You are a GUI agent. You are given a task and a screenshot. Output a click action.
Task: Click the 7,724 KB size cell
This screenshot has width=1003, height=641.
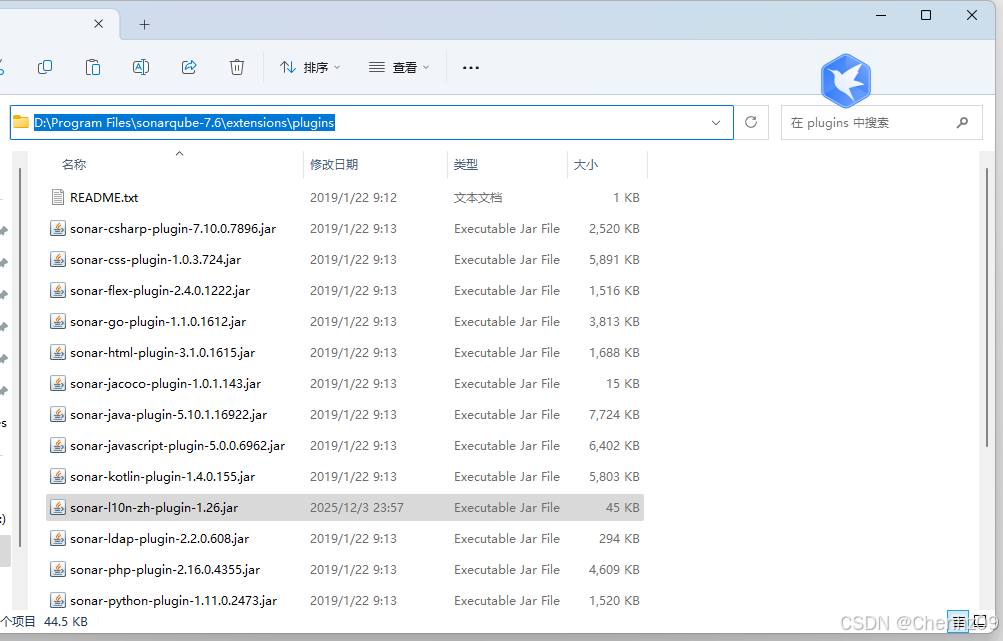click(x=614, y=415)
